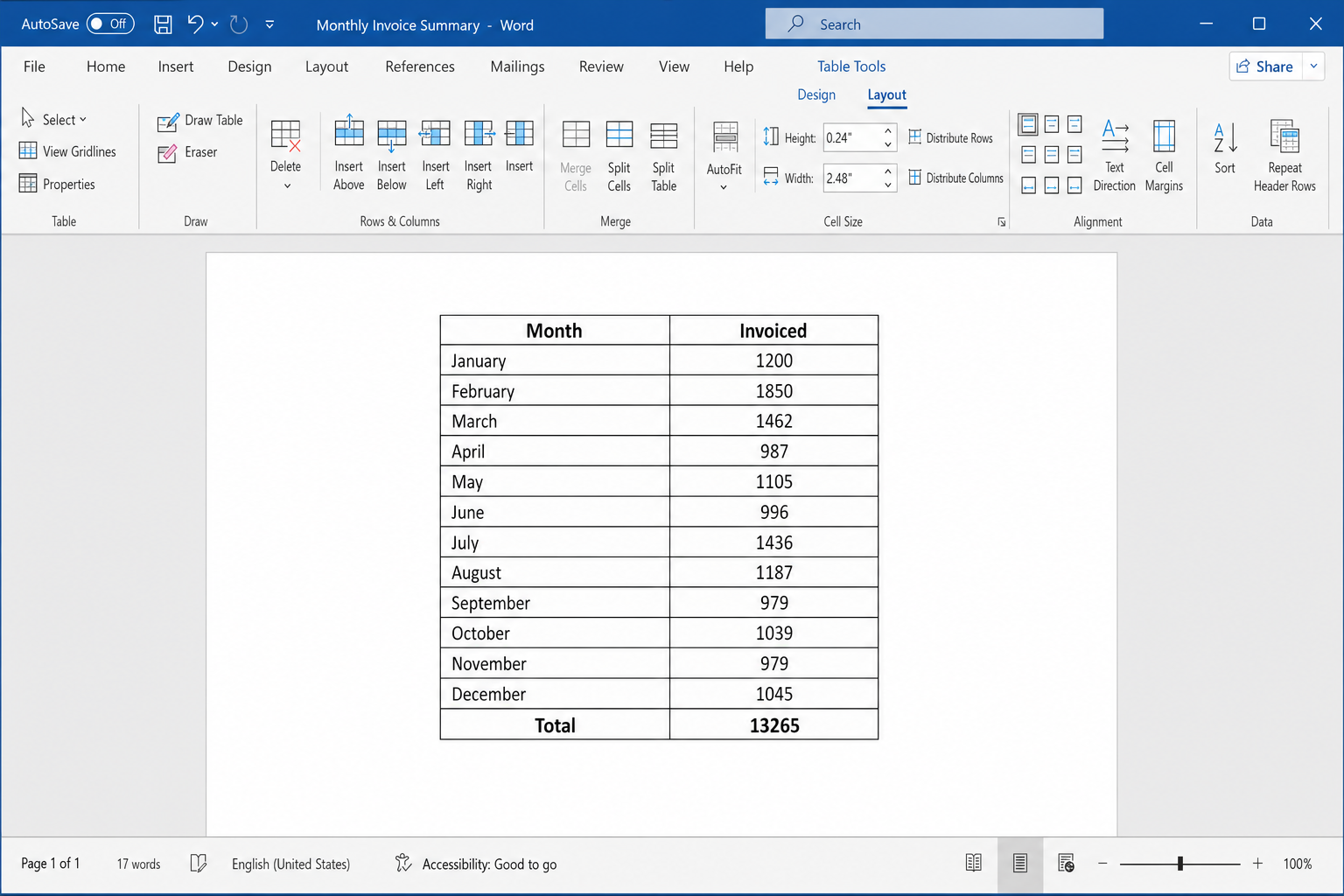
Task: Click Repeat Header Rows
Action: coord(1284,156)
